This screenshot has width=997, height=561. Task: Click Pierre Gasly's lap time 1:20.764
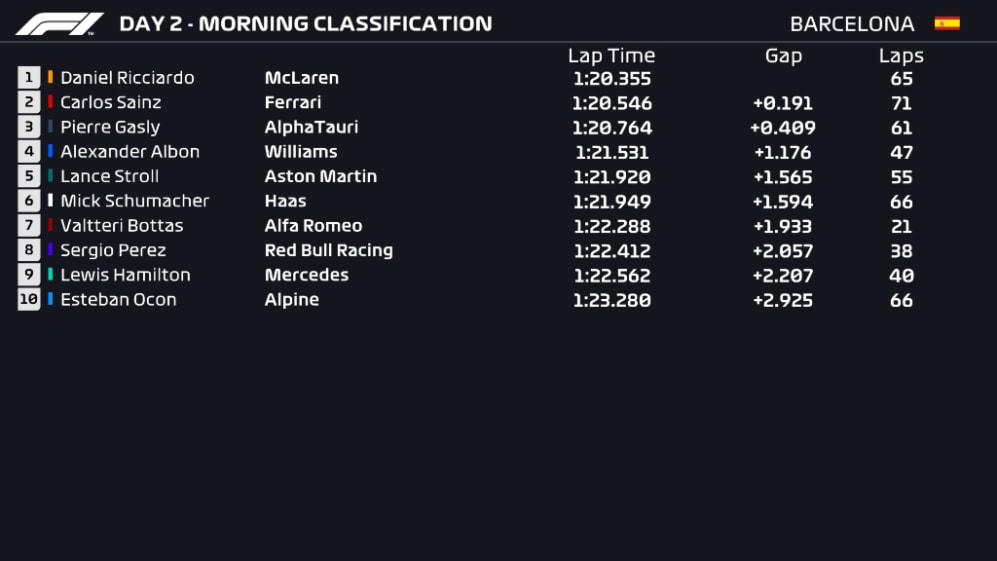click(612, 127)
